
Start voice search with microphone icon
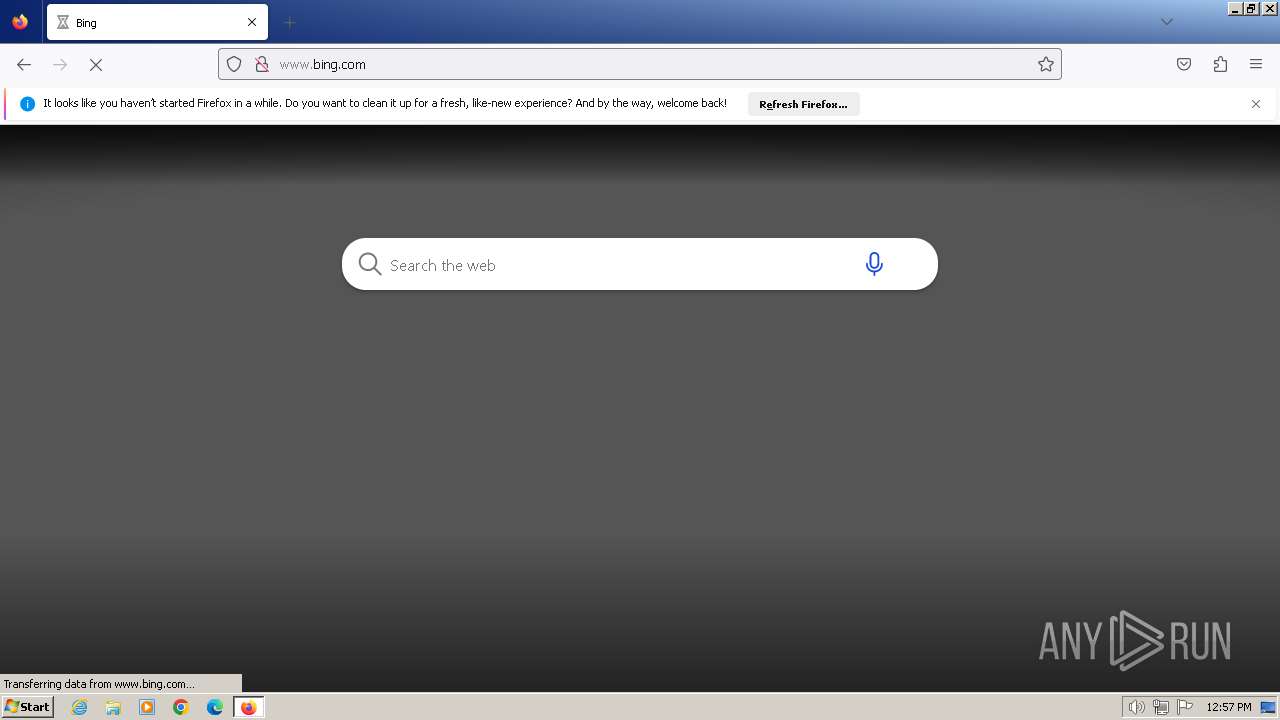click(x=874, y=264)
